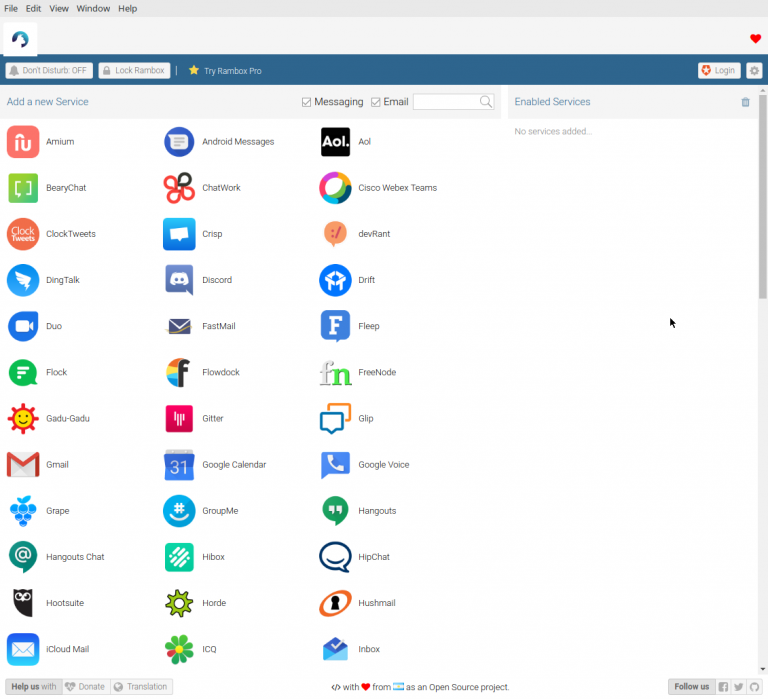Screen dimensions: 768x699
Task: Open the File menu
Action: 11,8
